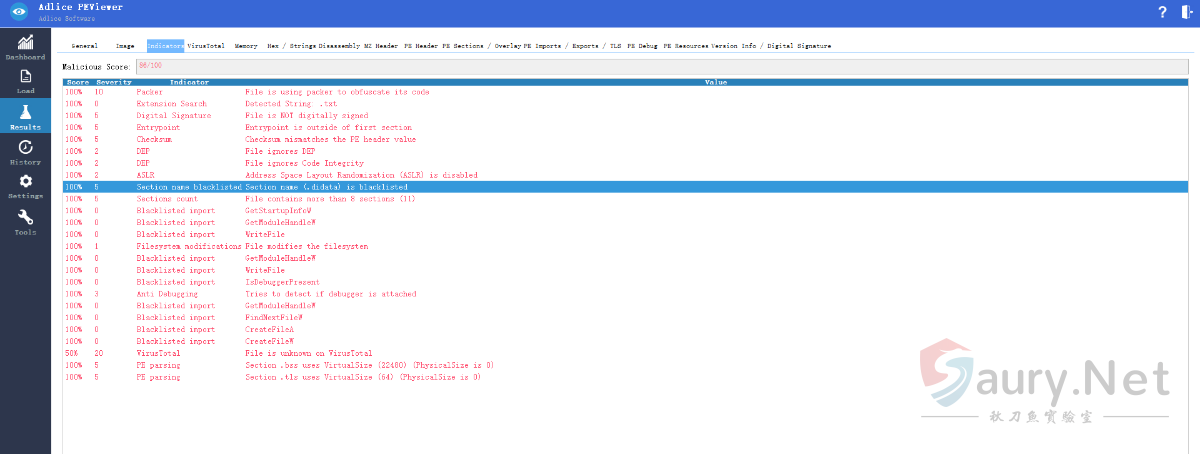1200x454 pixels.
Task: Go to the Memory tab
Action: pyautogui.click(x=246, y=46)
